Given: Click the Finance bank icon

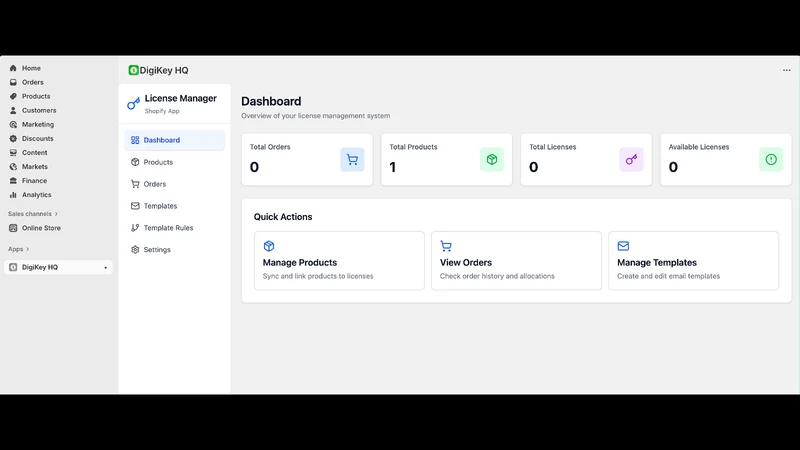Looking at the screenshot, I should tap(13, 181).
